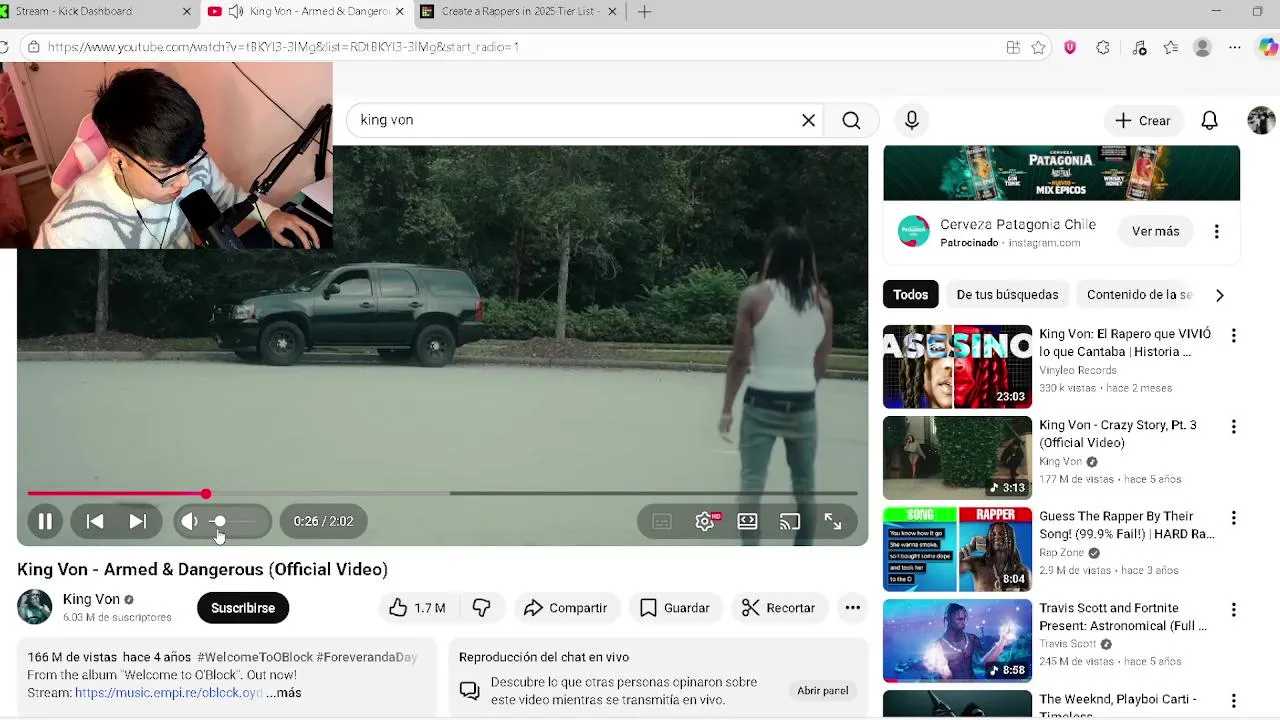The height and width of the screenshot is (720, 1280).
Task: Click #WelcomeToOBlock hashtag
Action: click(x=254, y=657)
